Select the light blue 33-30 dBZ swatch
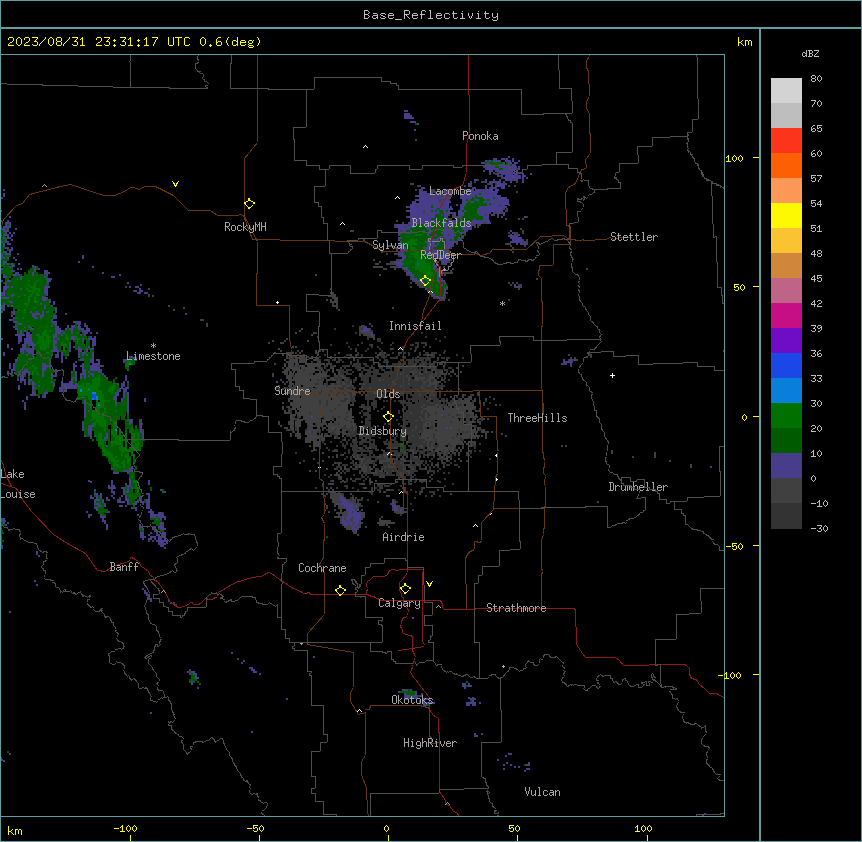This screenshot has width=862, height=842. click(786, 391)
